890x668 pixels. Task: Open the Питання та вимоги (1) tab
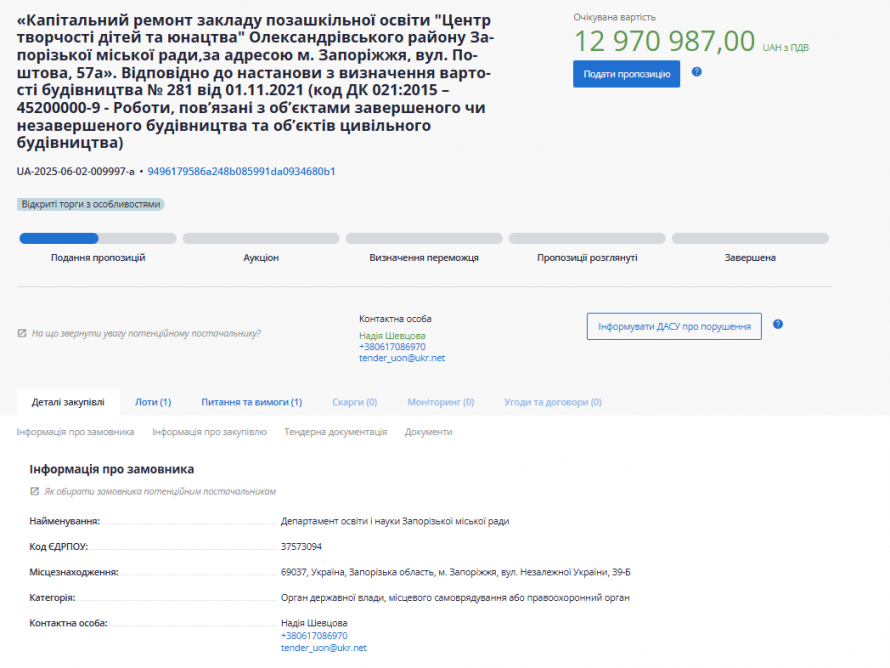click(x=251, y=402)
